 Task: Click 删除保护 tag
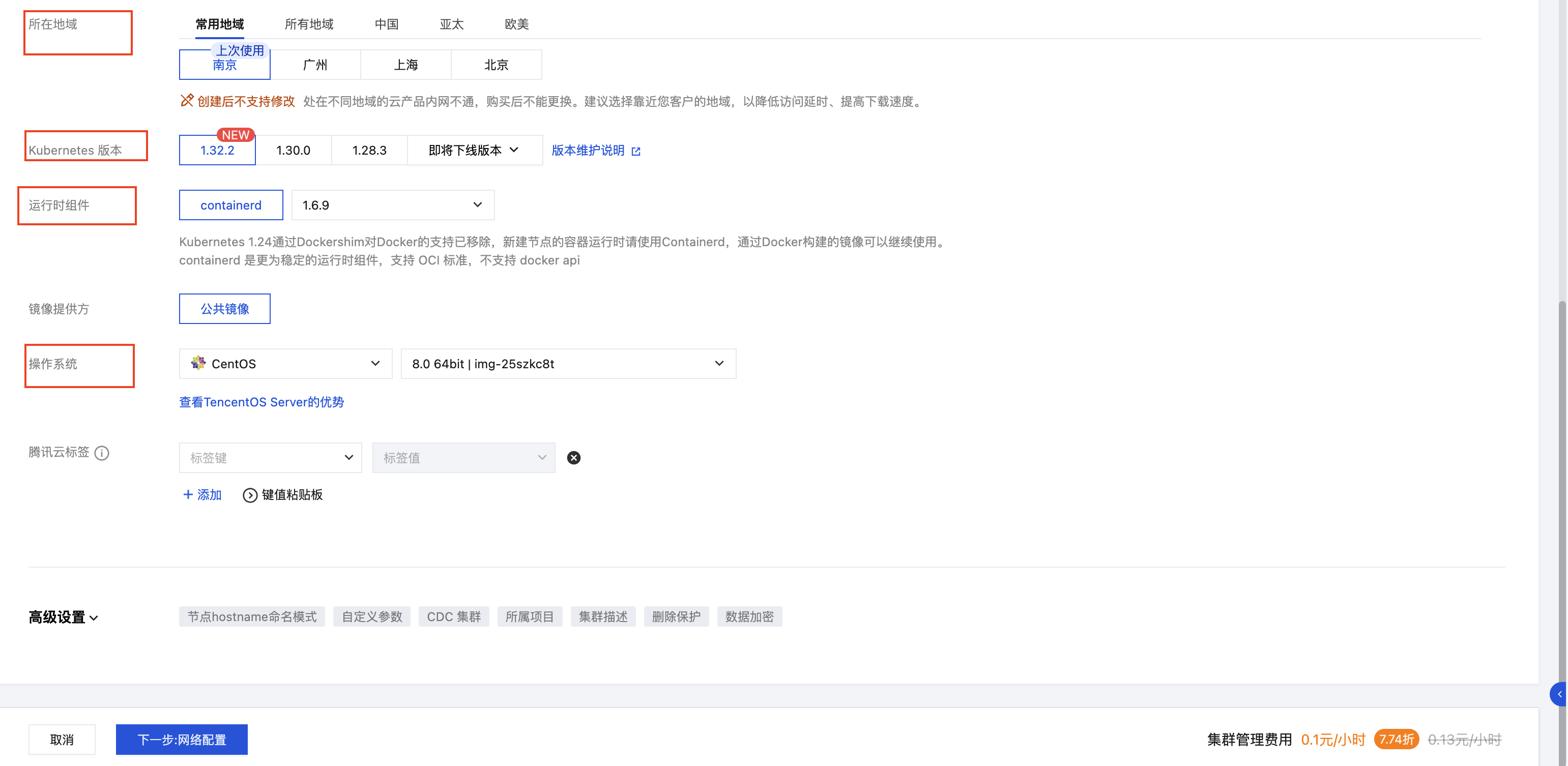point(676,617)
